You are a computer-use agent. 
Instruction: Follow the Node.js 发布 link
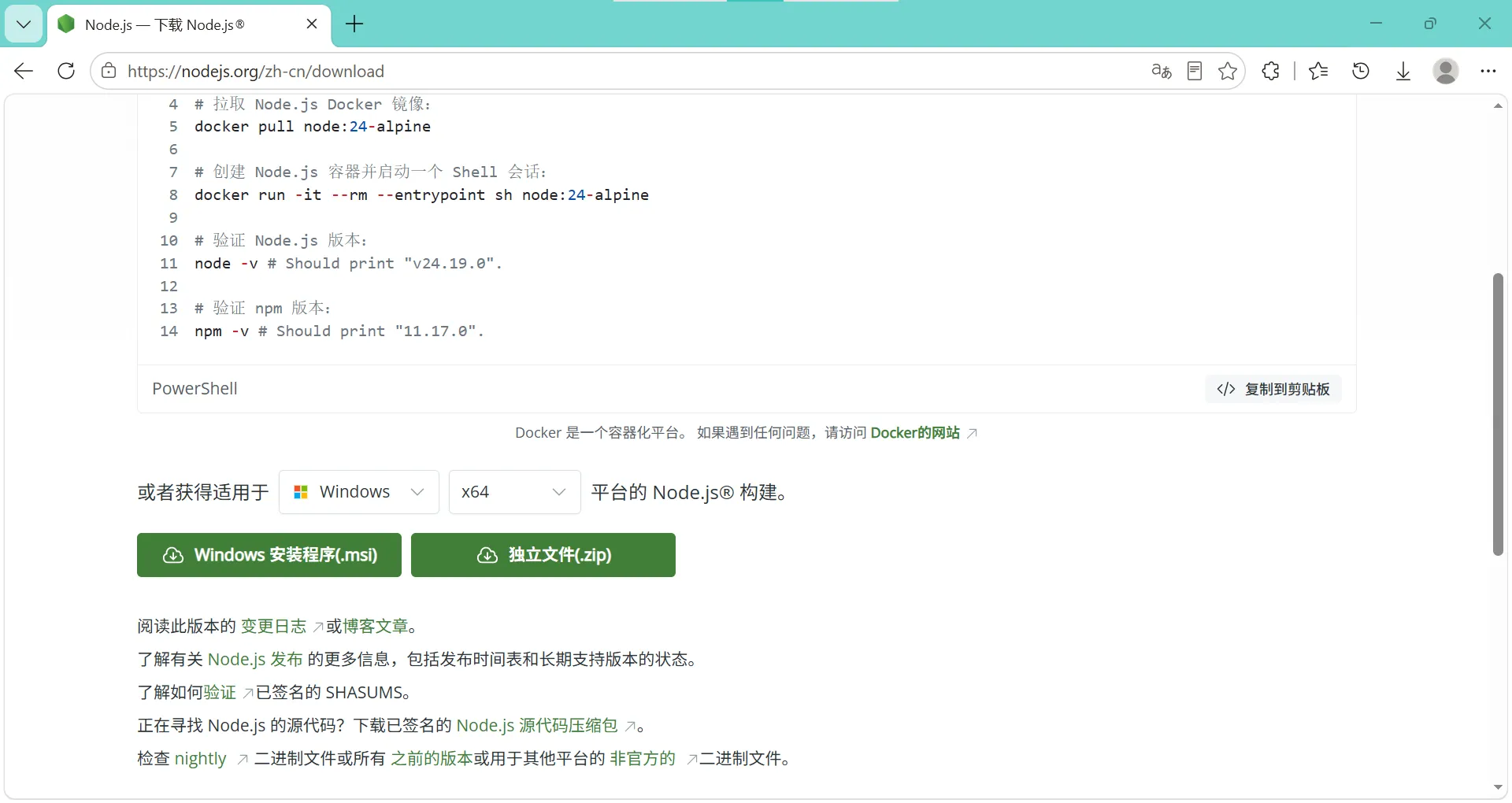point(255,659)
